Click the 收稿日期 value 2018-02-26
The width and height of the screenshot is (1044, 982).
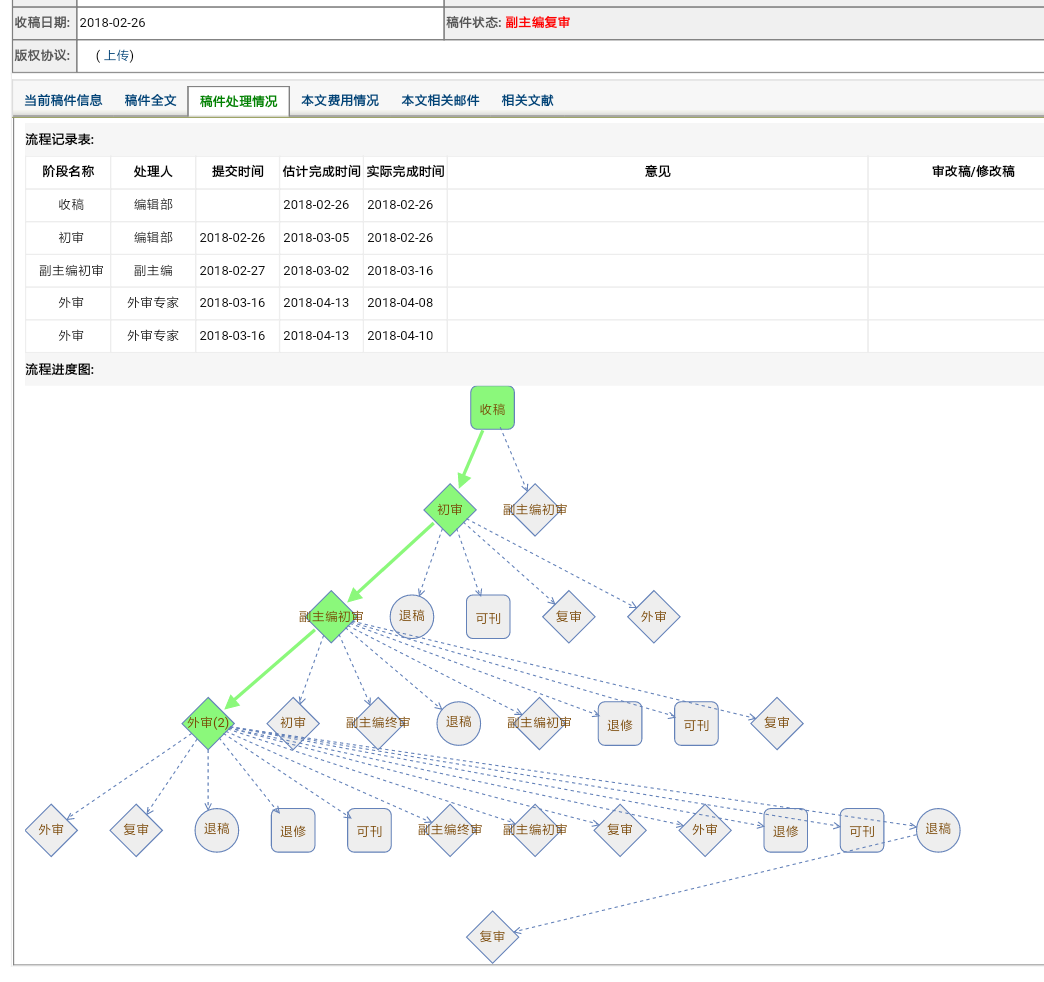click(x=113, y=23)
